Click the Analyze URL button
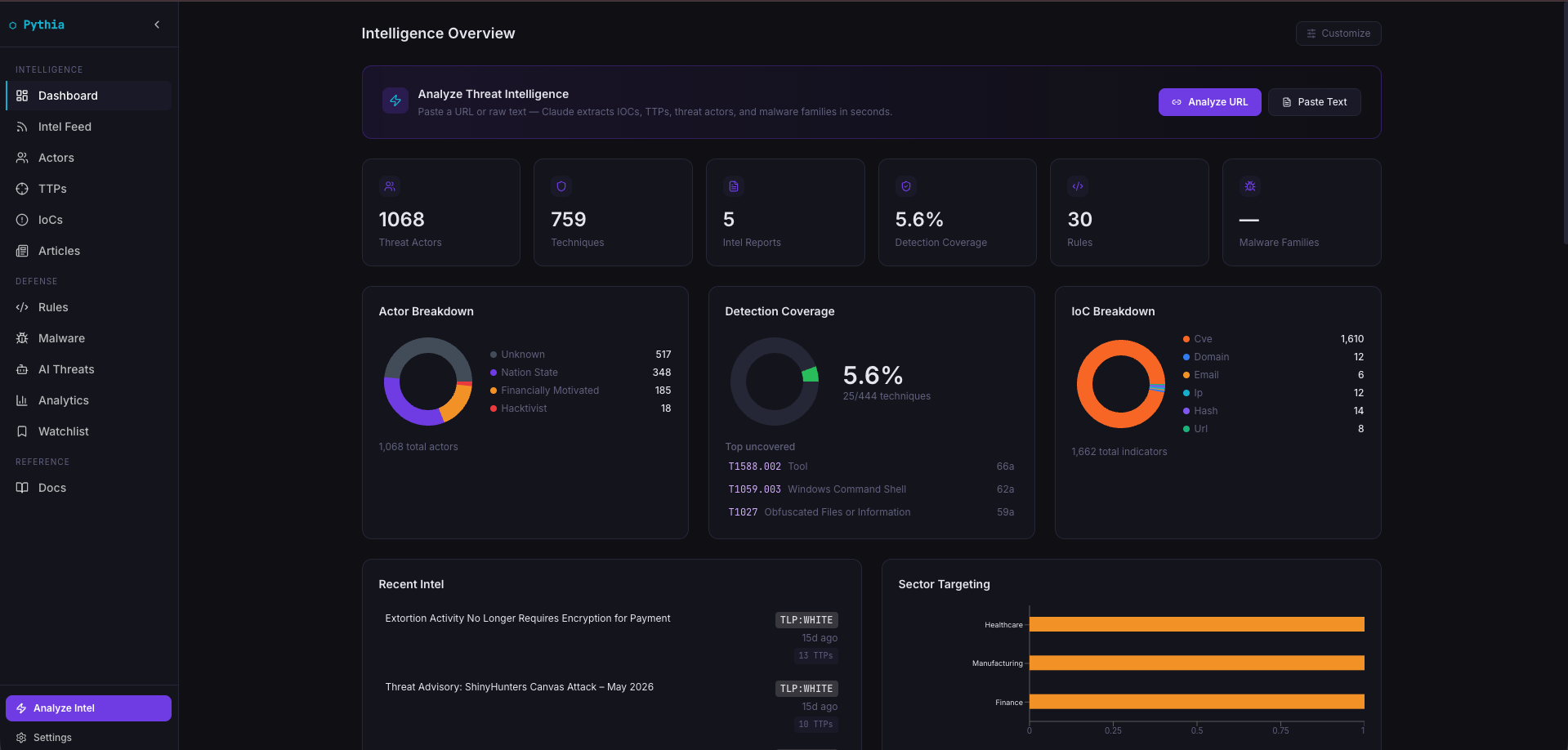 click(1209, 102)
